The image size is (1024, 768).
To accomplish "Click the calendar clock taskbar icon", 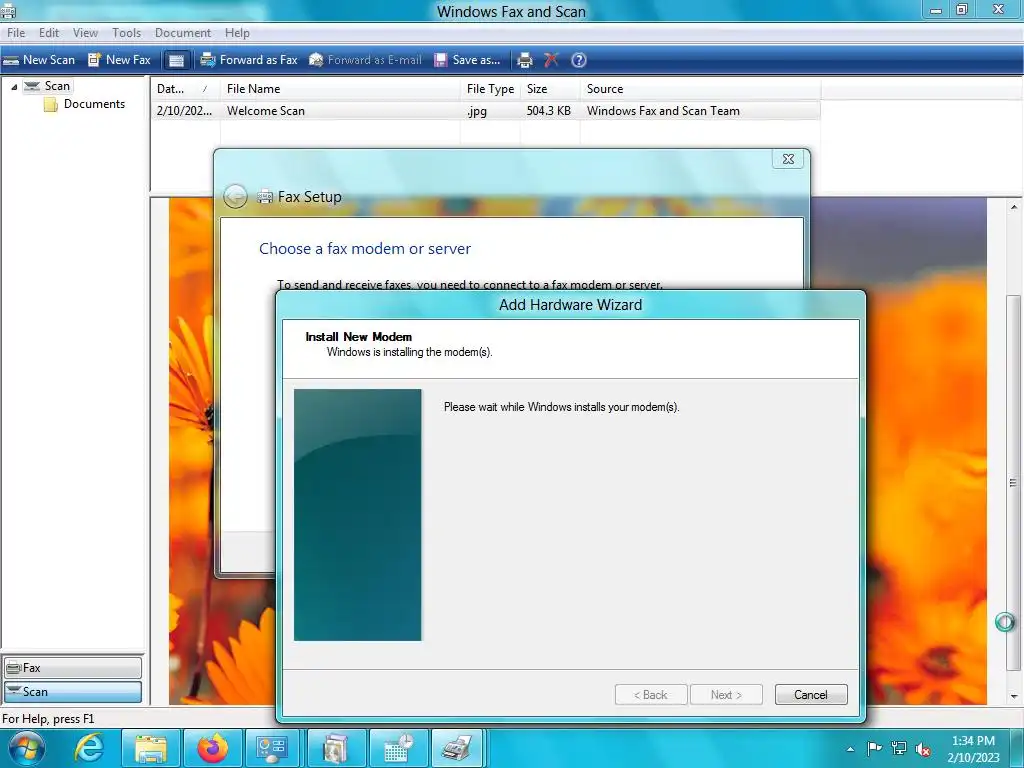I will coord(398,748).
